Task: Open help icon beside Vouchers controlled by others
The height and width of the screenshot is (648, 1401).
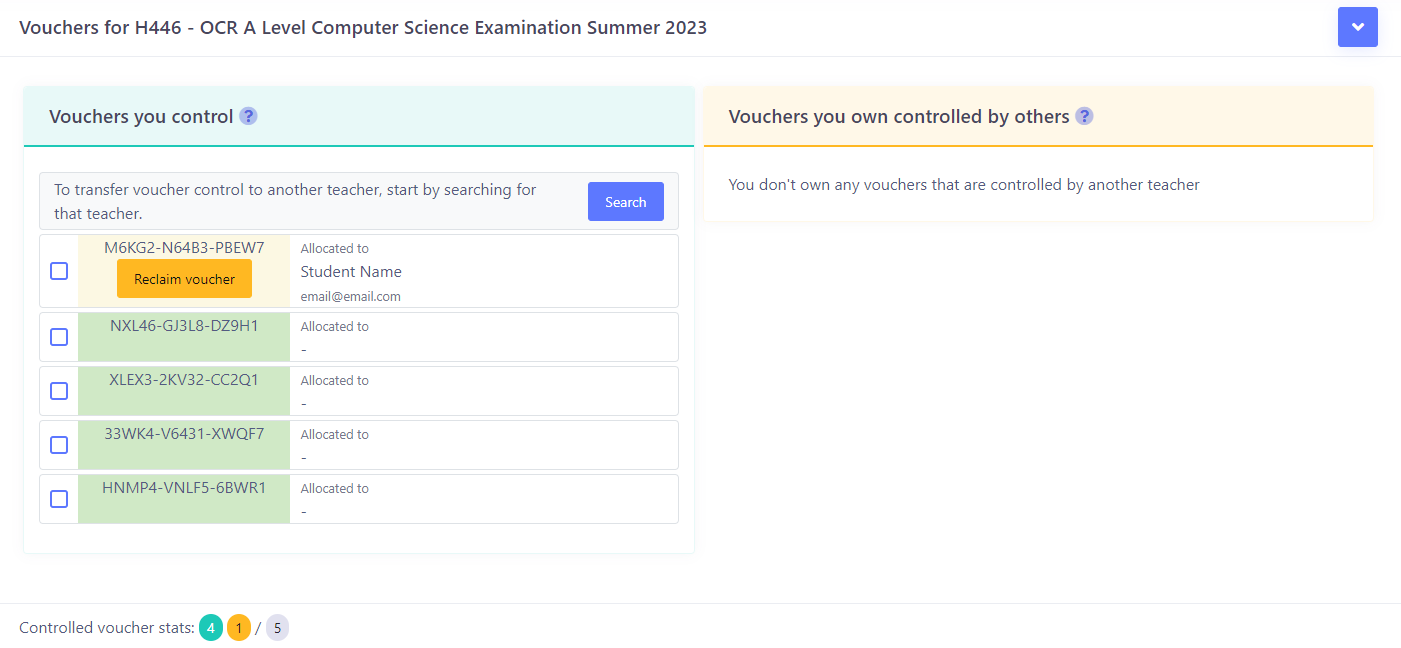Action: coord(1084,116)
